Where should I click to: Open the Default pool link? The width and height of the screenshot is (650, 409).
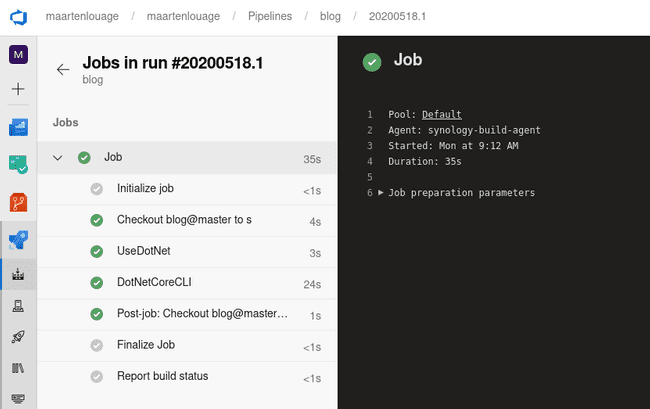(441, 114)
